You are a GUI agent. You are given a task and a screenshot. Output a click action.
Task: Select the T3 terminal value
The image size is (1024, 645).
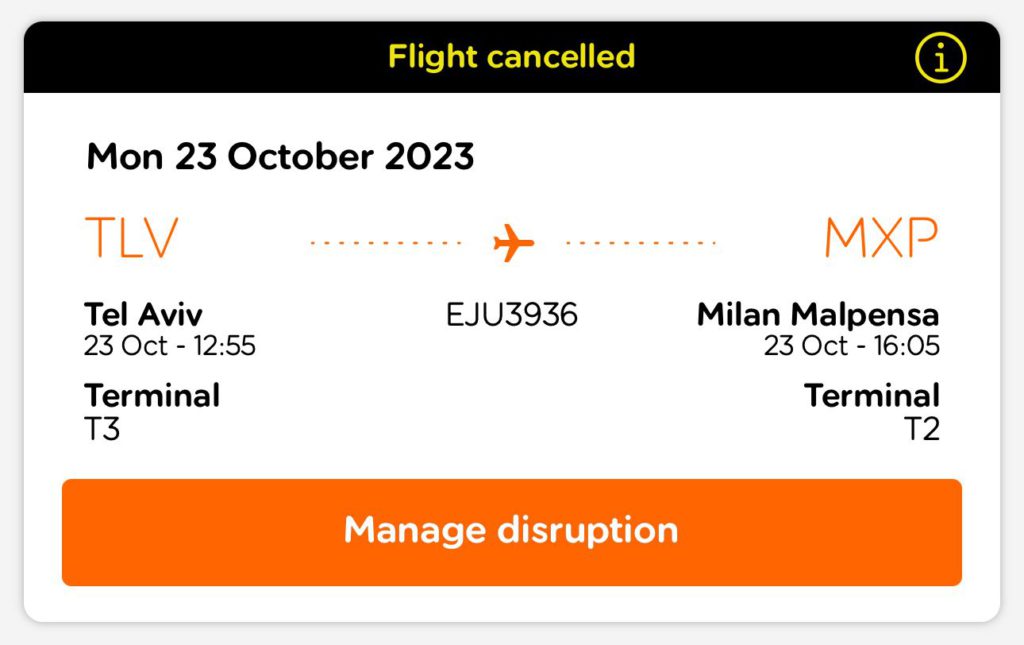(x=102, y=429)
